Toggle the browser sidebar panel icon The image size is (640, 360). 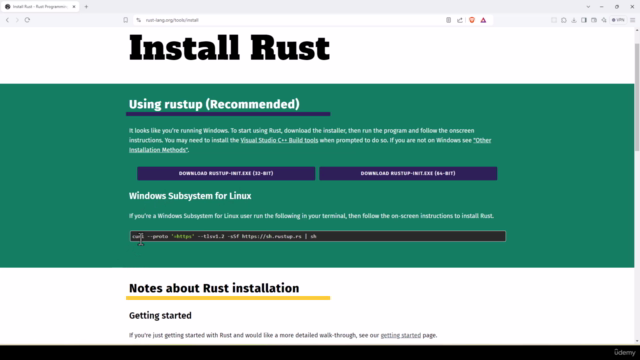[x=584, y=20]
